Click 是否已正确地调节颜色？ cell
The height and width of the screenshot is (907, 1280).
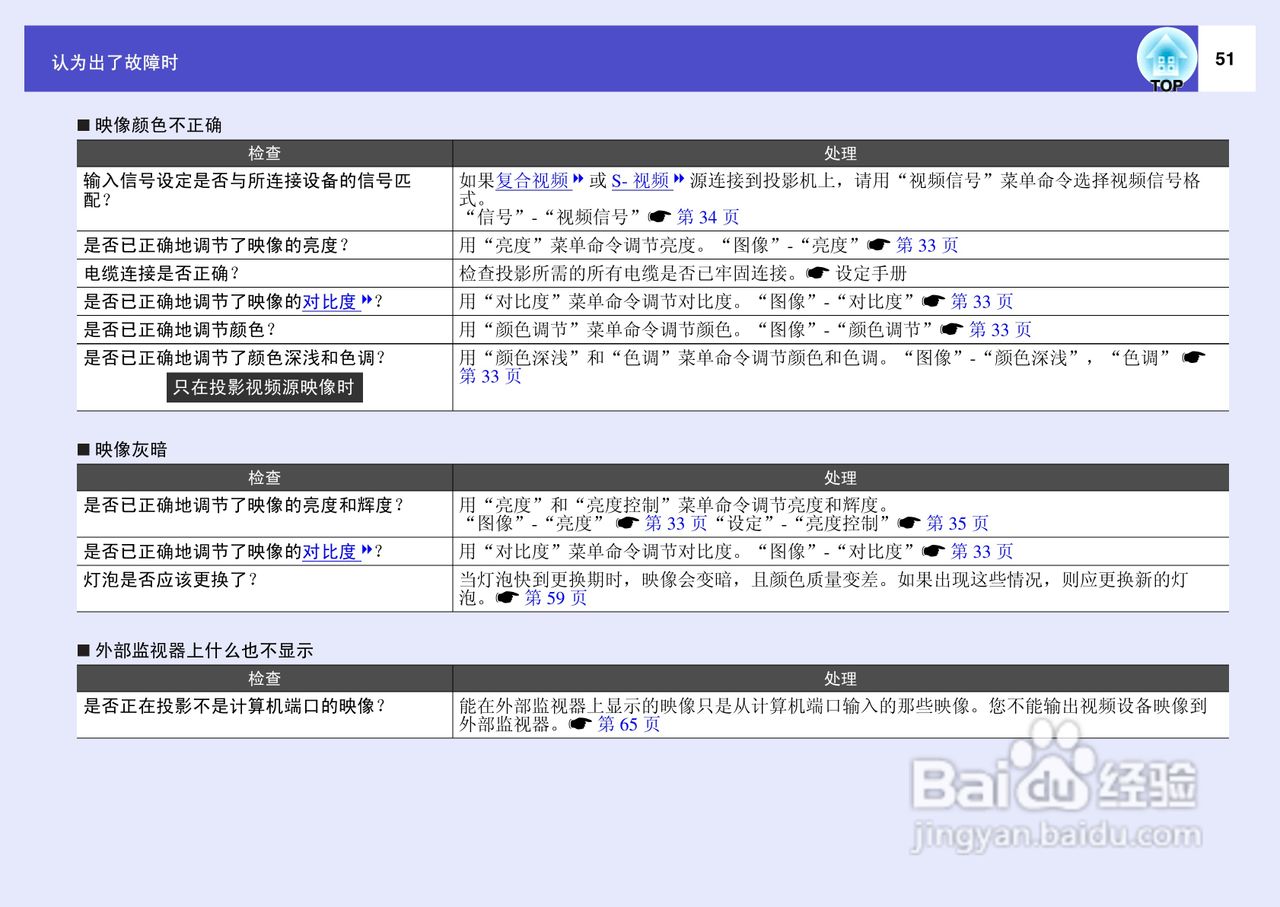point(264,329)
